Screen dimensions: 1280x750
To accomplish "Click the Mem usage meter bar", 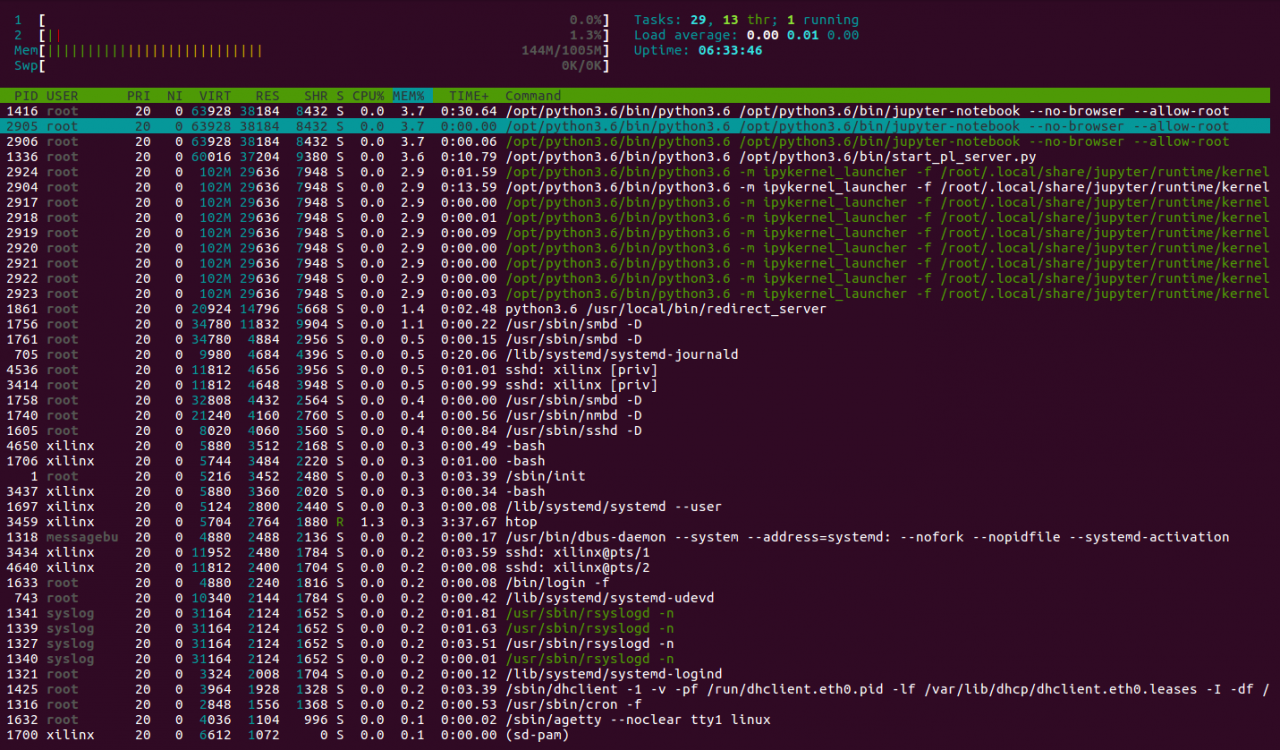I will click(x=310, y=50).
